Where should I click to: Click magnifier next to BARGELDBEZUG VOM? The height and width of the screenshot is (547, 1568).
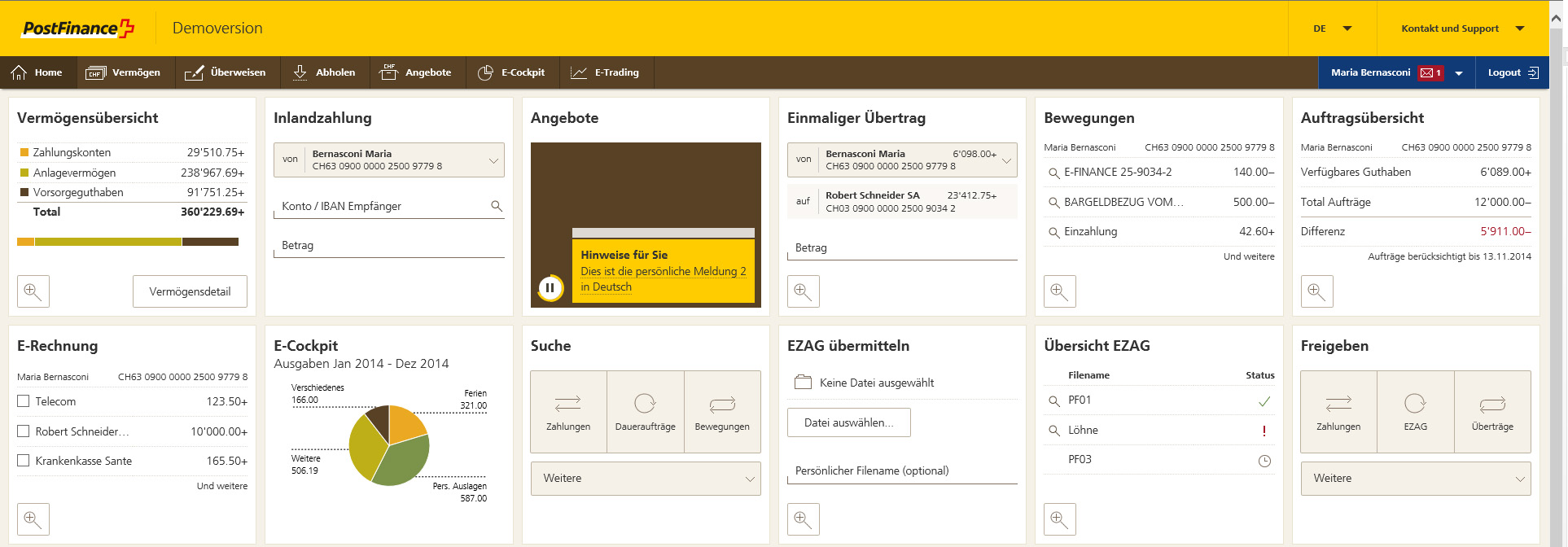click(1053, 202)
